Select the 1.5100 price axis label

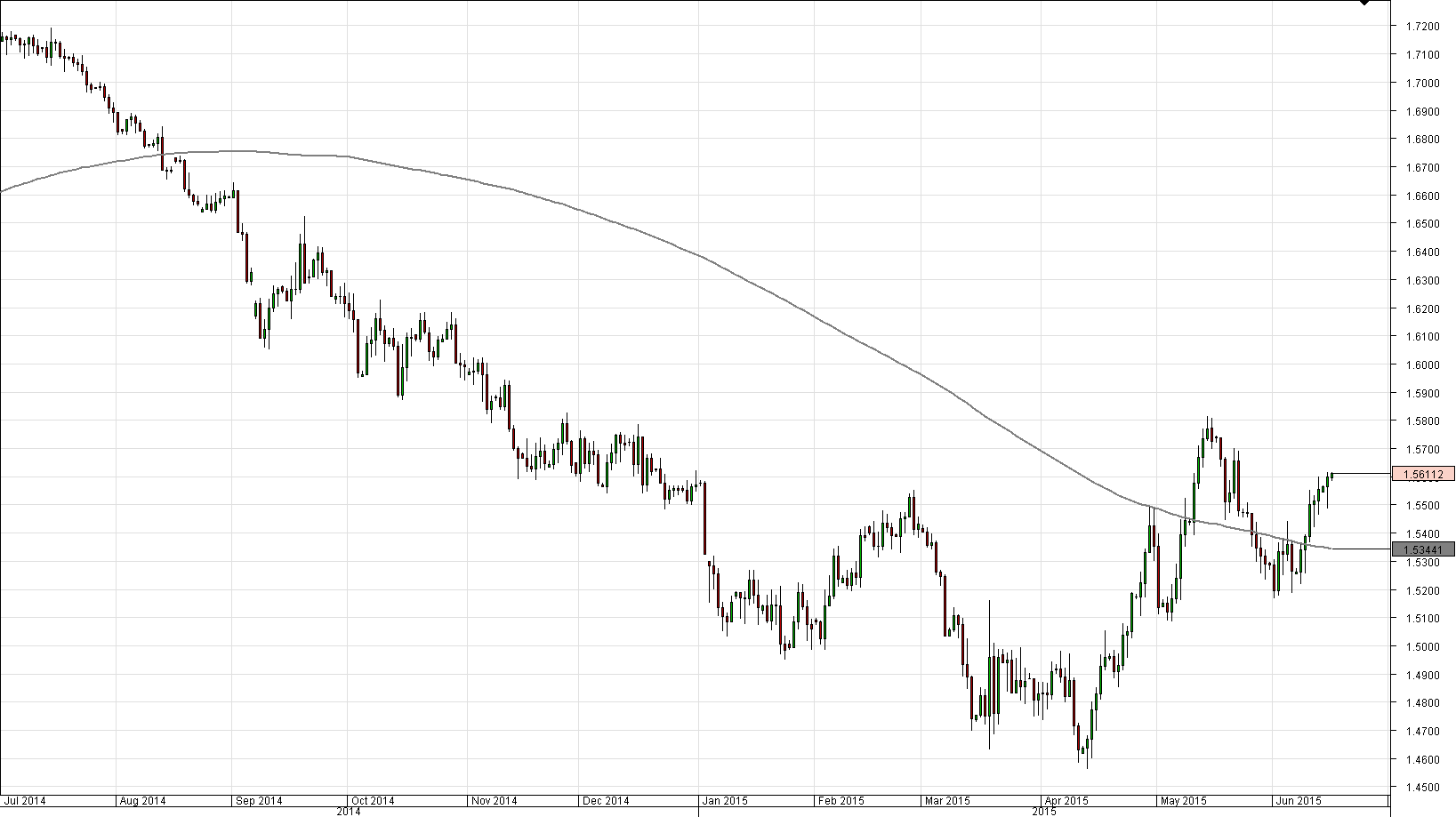pyautogui.click(x=1422, y=619)
